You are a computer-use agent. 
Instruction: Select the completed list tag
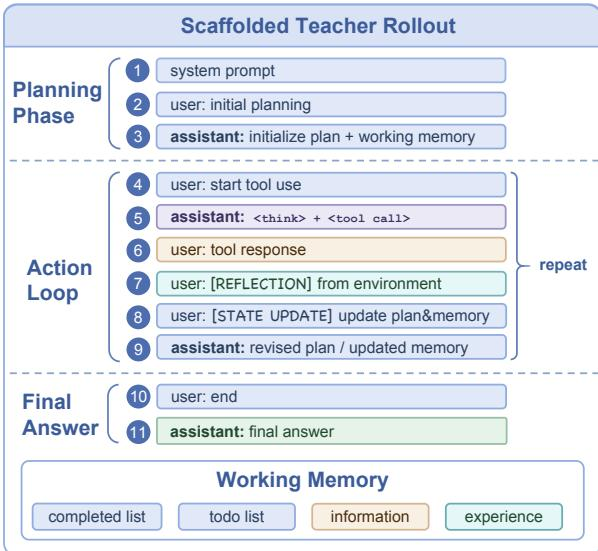click(97, 517)
